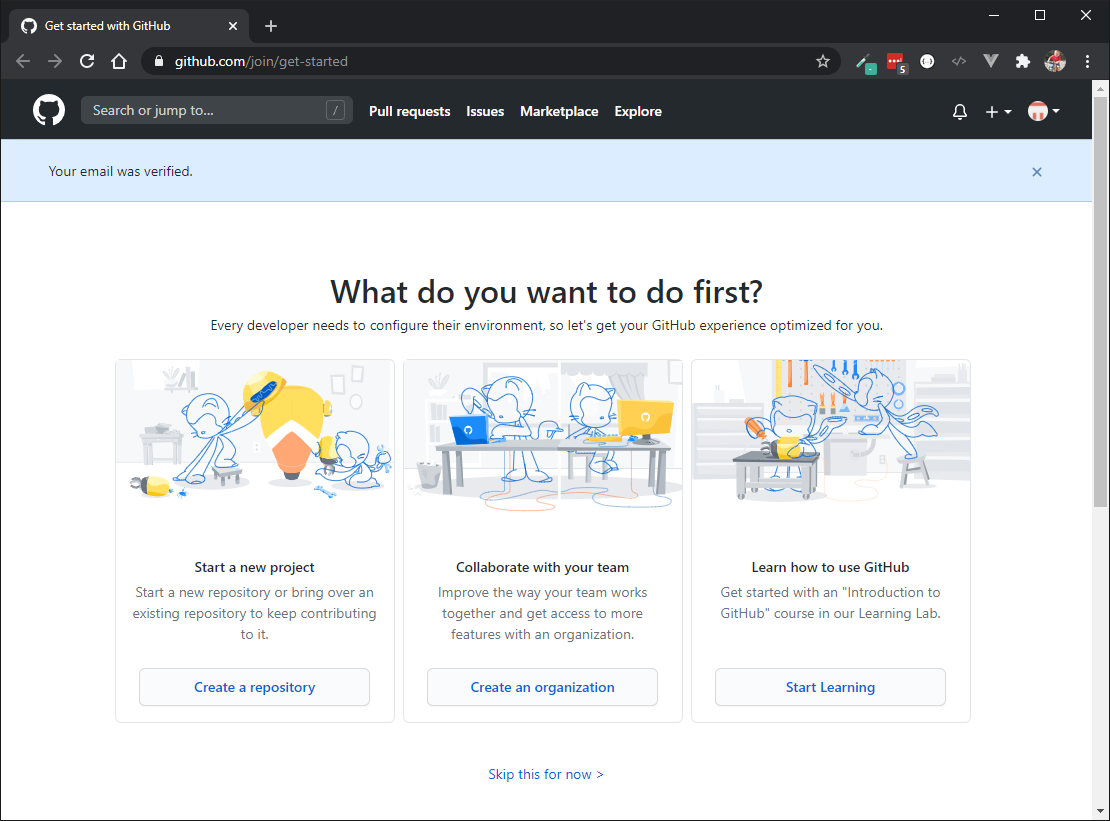Viewport: 1110px width, 821px height.
Task: Minimize the browser window
Action: [994, 15]
